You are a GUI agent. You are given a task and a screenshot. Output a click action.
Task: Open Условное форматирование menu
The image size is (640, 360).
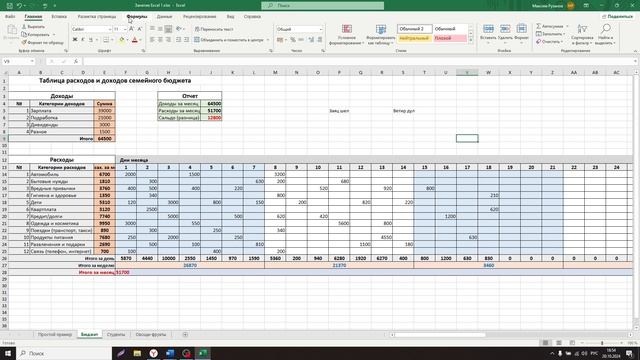[347, 34]
